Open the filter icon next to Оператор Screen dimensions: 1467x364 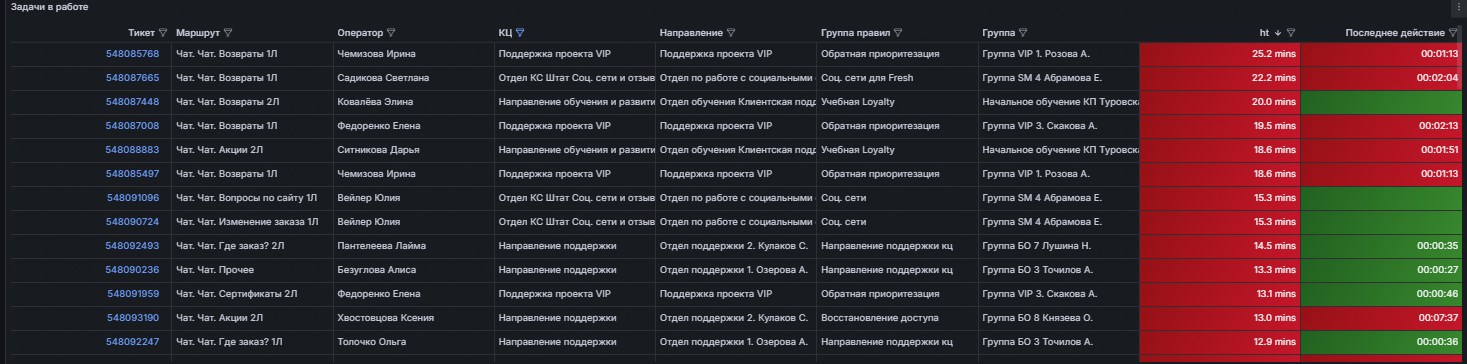(x=391, y=33)
